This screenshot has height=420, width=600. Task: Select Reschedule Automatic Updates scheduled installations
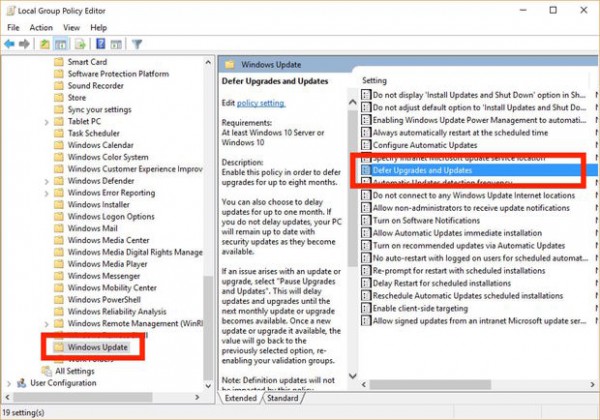point(468,296)
